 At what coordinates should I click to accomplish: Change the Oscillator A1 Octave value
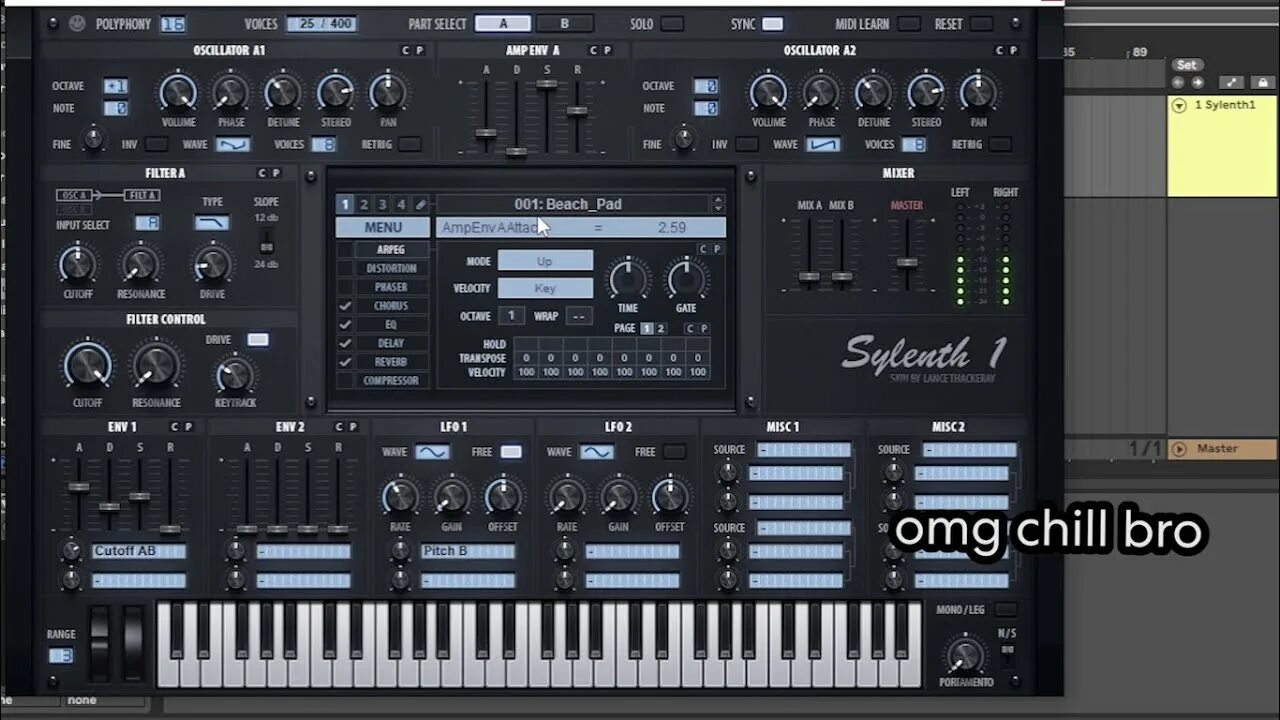[x=116, y=86]
